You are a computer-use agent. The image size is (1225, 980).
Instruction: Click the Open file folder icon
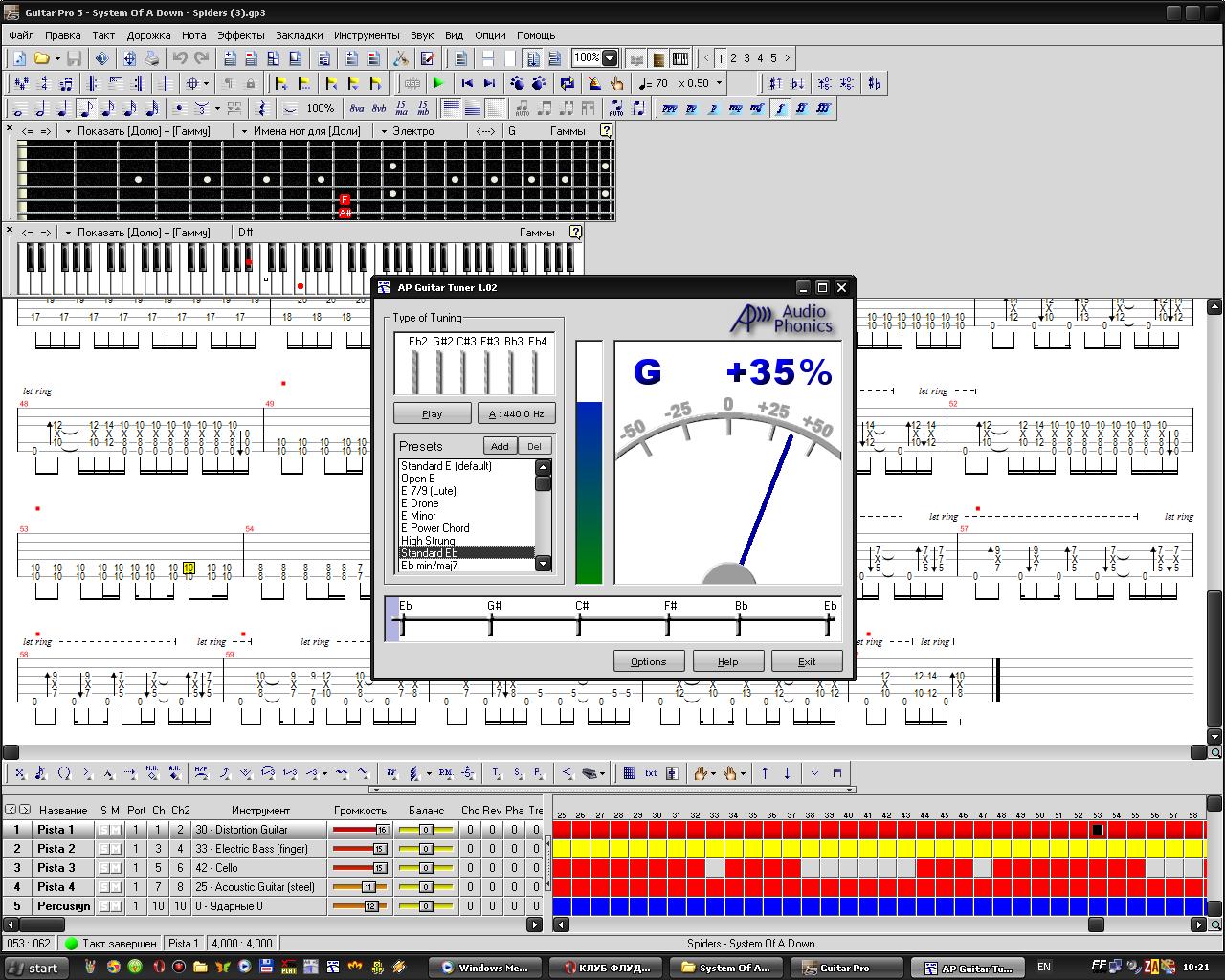pos(41,58)
